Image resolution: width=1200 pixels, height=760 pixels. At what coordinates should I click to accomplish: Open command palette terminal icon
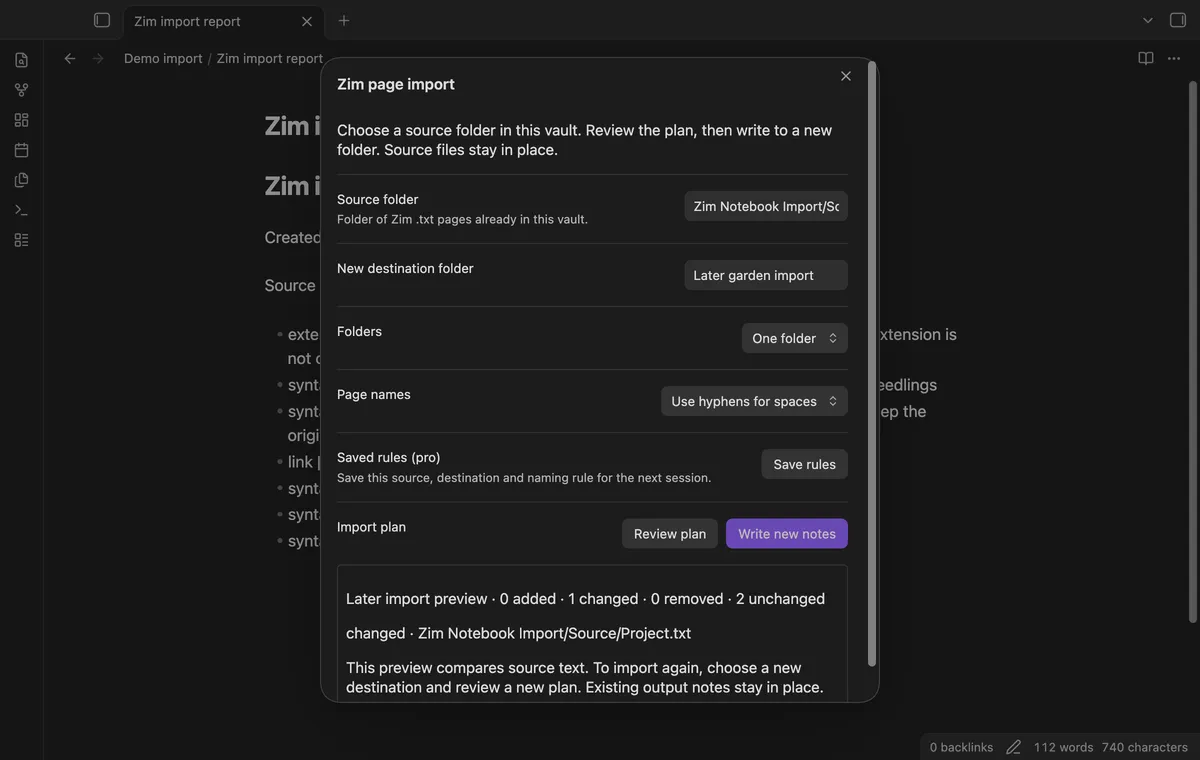[21, 210]
